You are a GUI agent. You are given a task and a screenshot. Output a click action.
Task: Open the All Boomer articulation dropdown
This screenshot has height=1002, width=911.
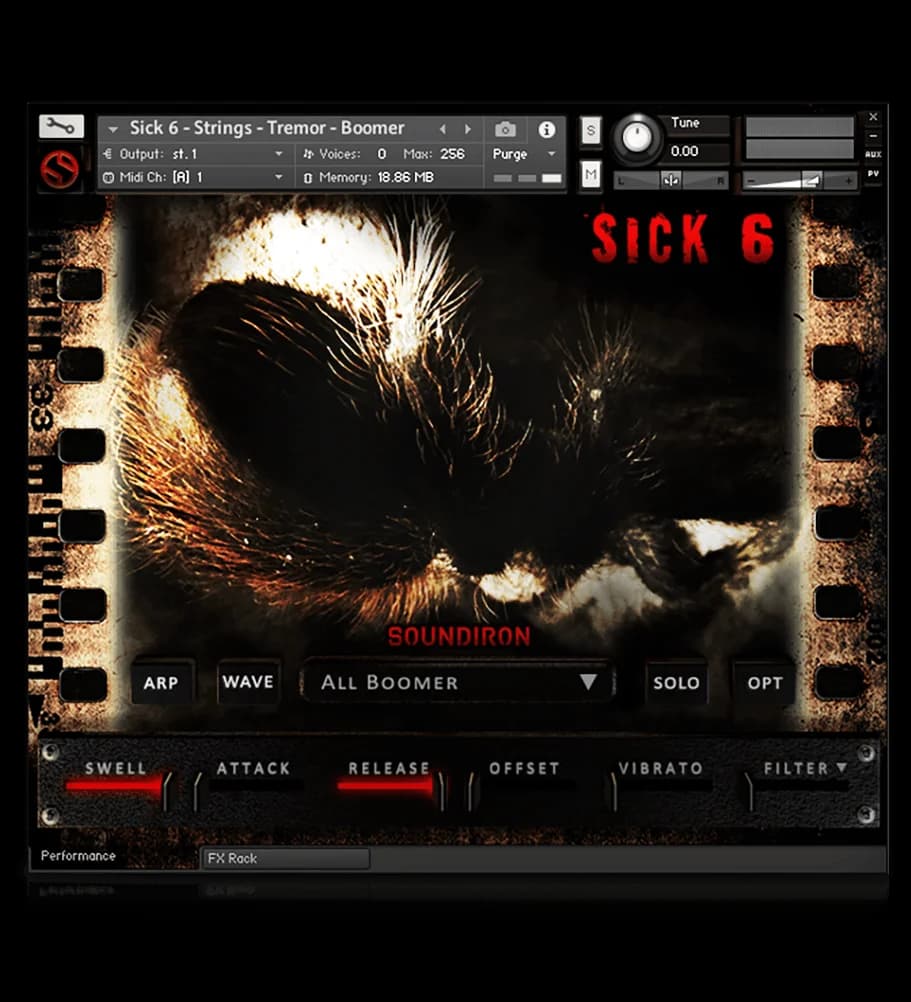(458, 682)
